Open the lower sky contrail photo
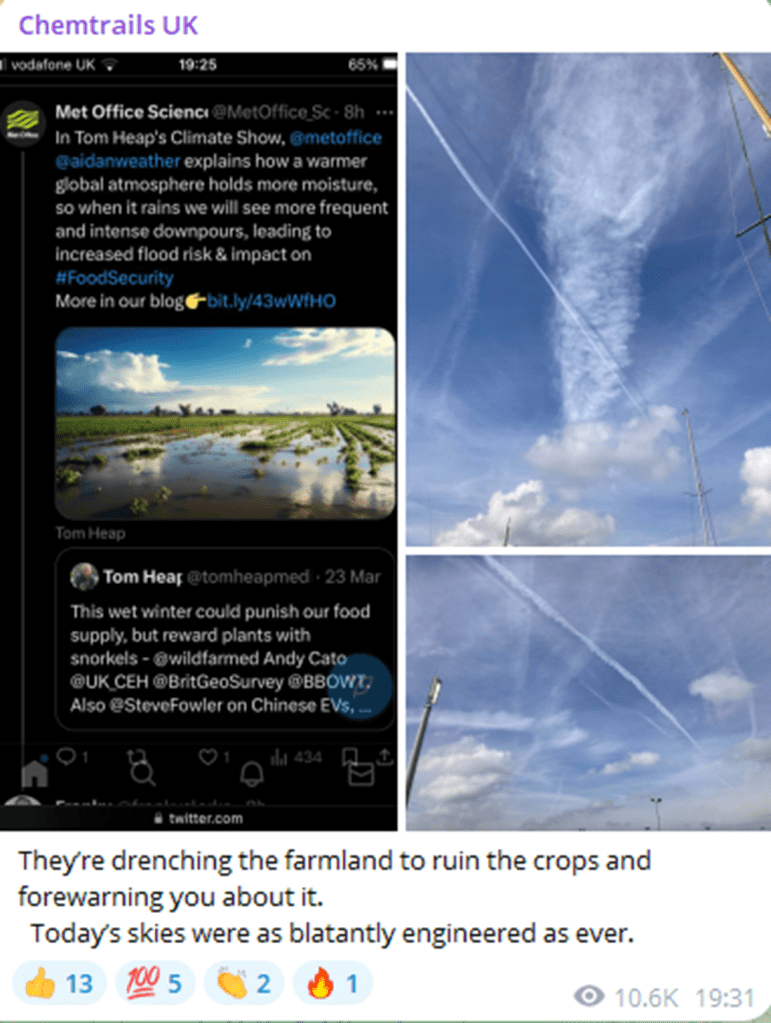Viewport: 771px width, 1023px height. [588, 693]
